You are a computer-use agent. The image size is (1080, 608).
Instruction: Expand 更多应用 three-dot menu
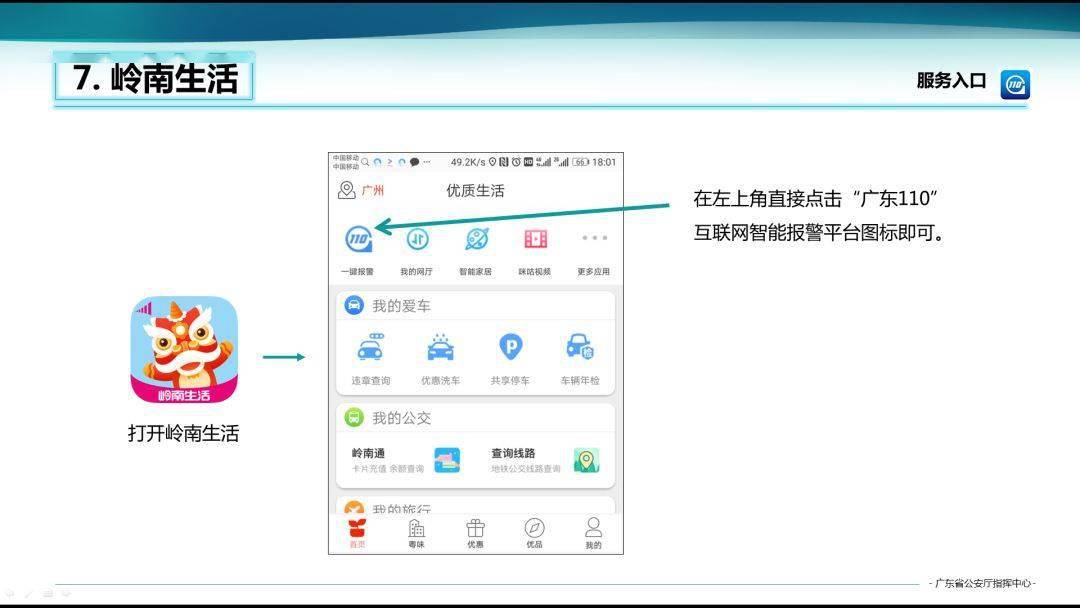pos(594,238)
